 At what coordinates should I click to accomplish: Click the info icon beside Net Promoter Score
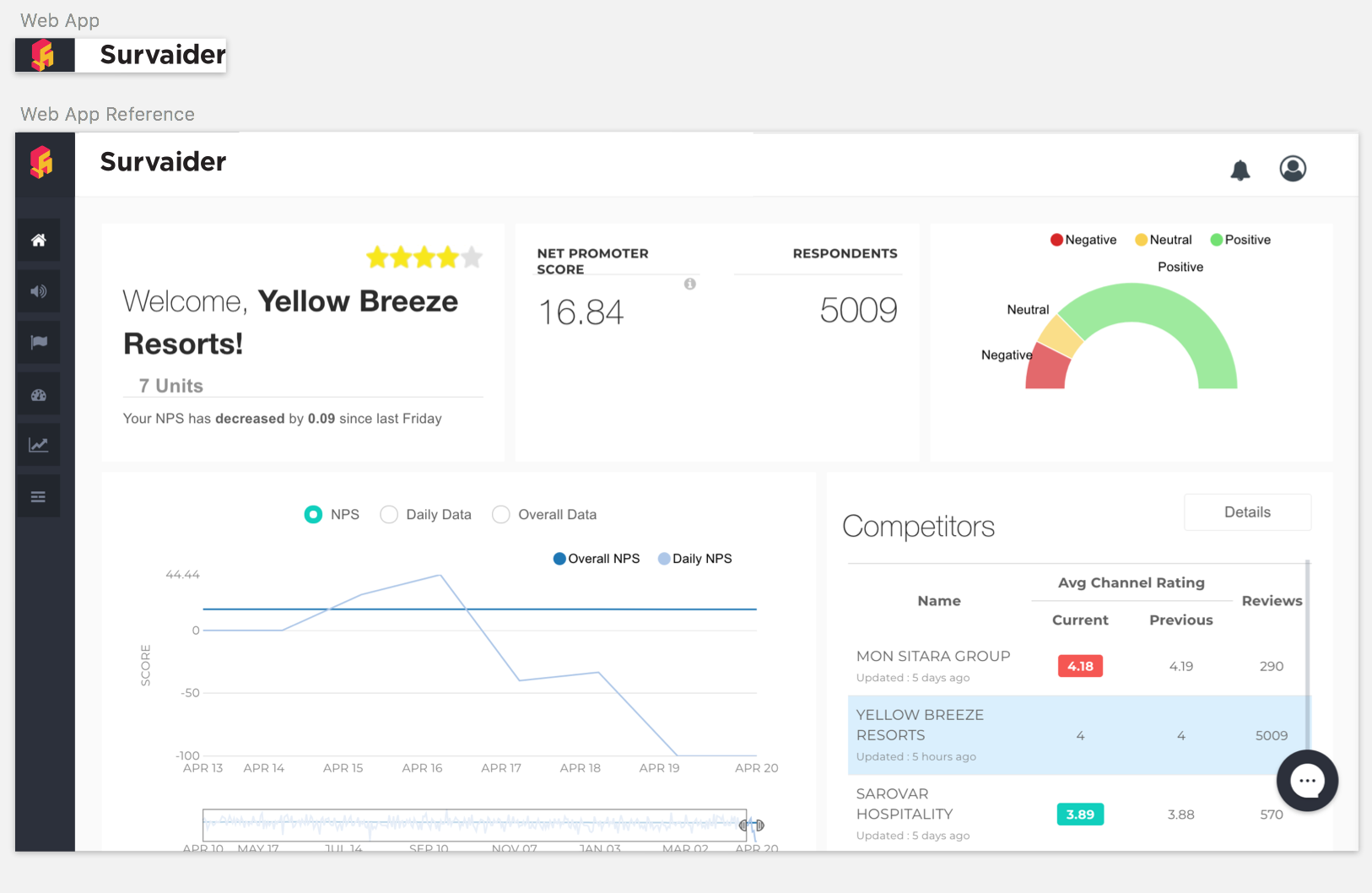690,284
